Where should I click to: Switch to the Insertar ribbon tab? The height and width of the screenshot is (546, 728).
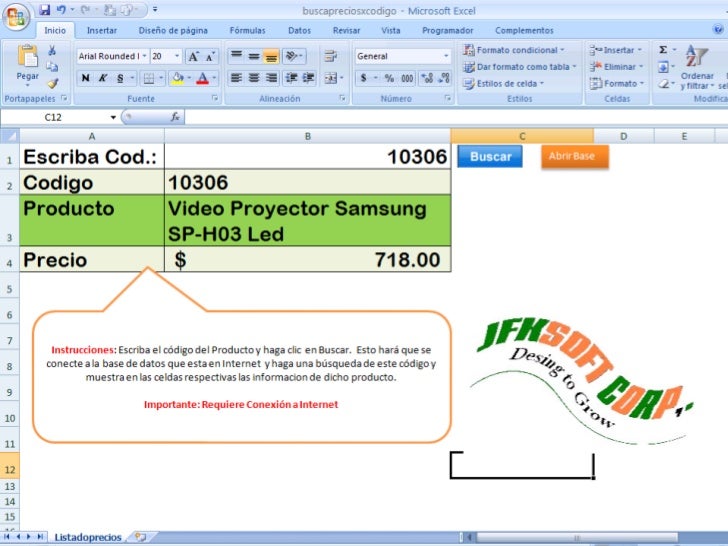(x=102, y=31)
